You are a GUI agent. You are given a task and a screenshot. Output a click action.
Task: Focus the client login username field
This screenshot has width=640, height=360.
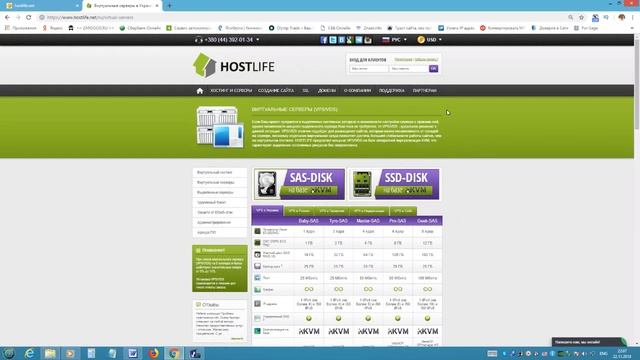[369, 69]
